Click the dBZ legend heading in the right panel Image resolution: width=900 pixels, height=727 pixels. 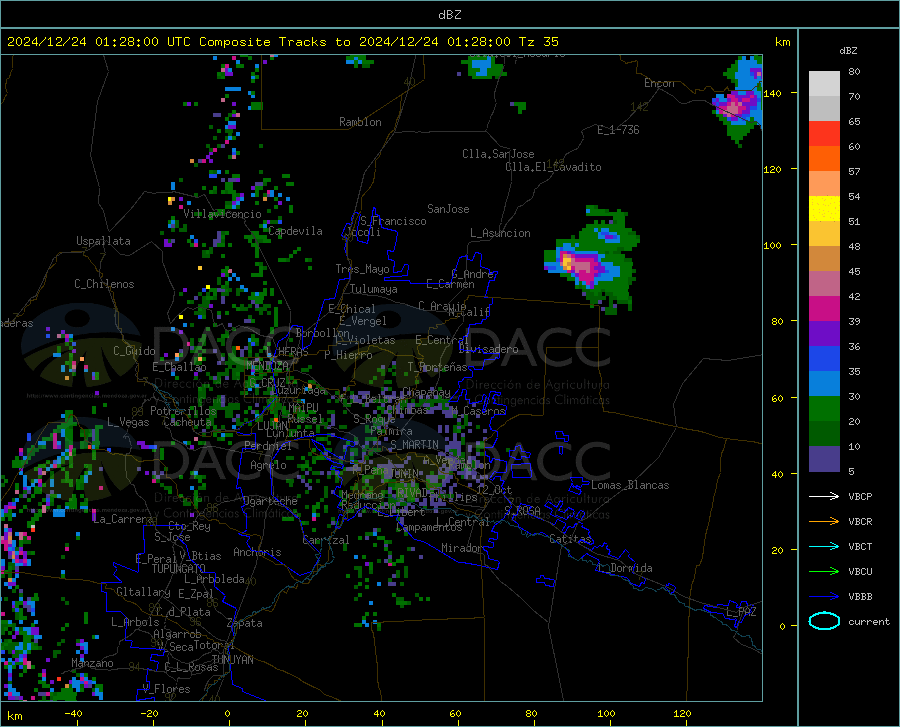click(848, 50)
